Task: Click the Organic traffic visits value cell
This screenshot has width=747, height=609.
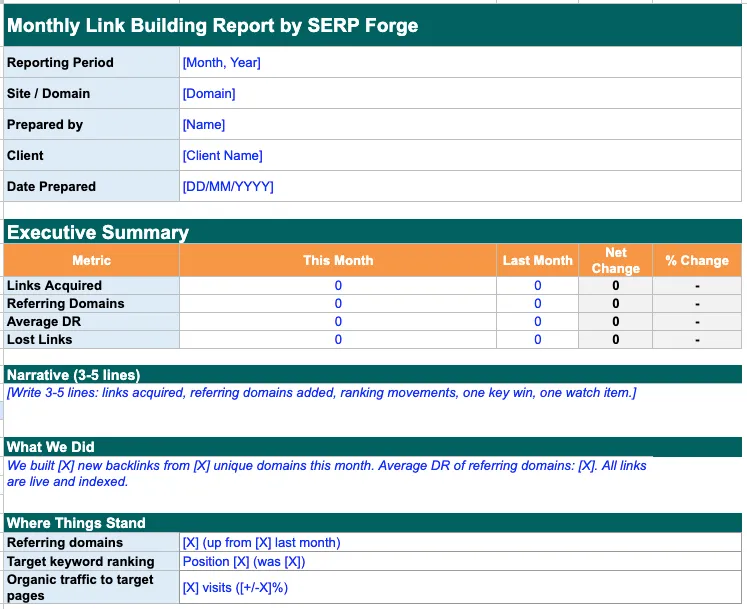Action: 460,588
